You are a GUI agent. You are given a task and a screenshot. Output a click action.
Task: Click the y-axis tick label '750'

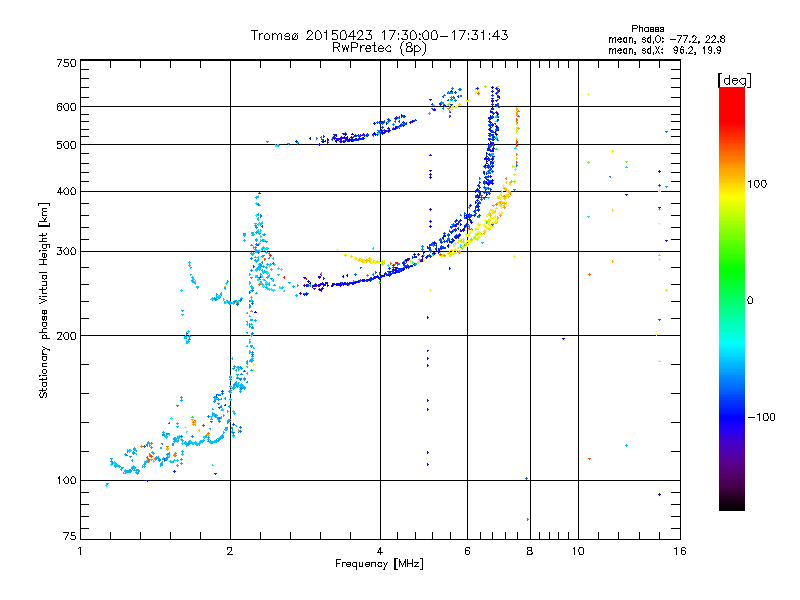67,63
